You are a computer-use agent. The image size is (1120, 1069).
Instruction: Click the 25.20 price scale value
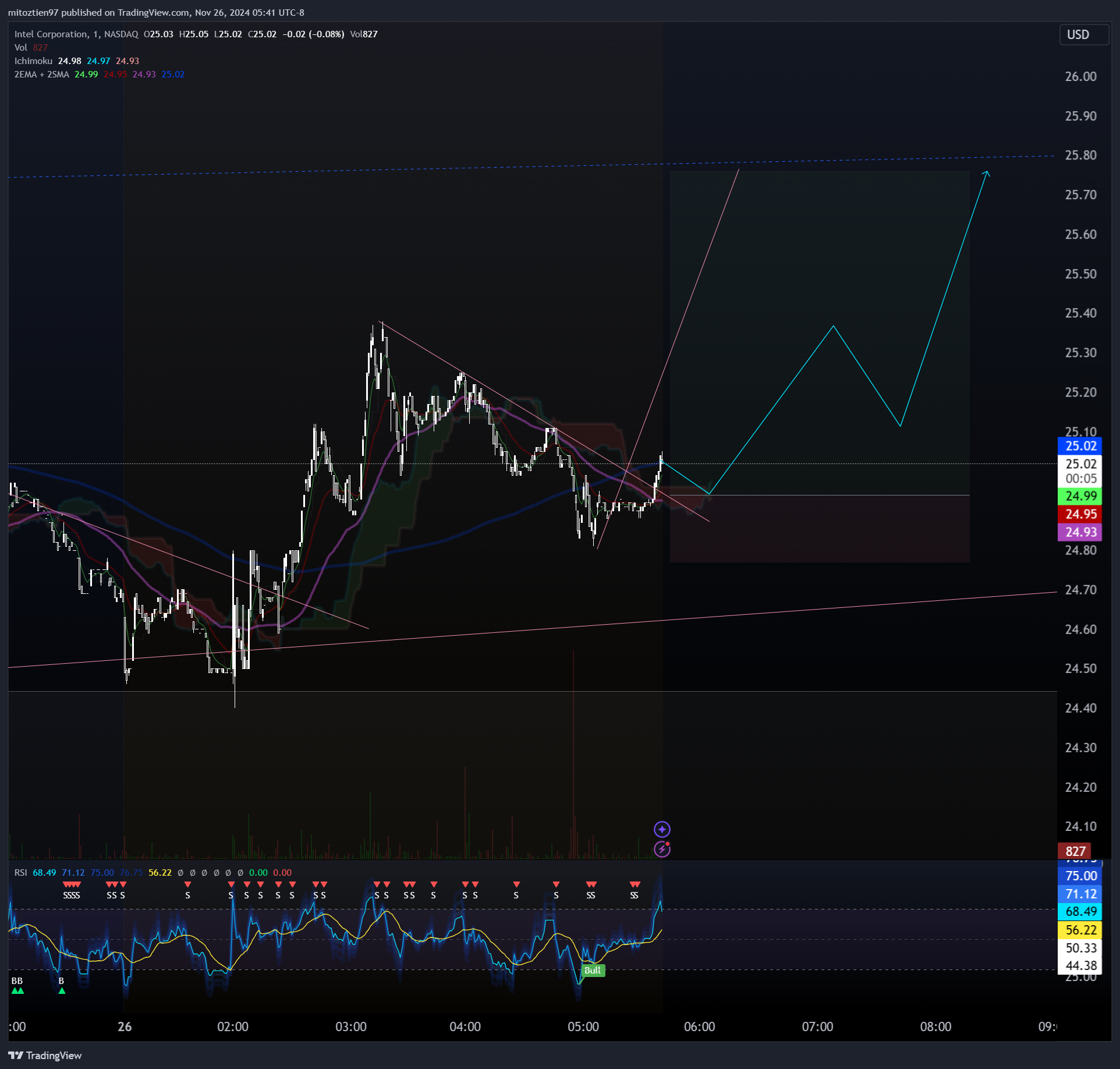(x=1080, y=392)
